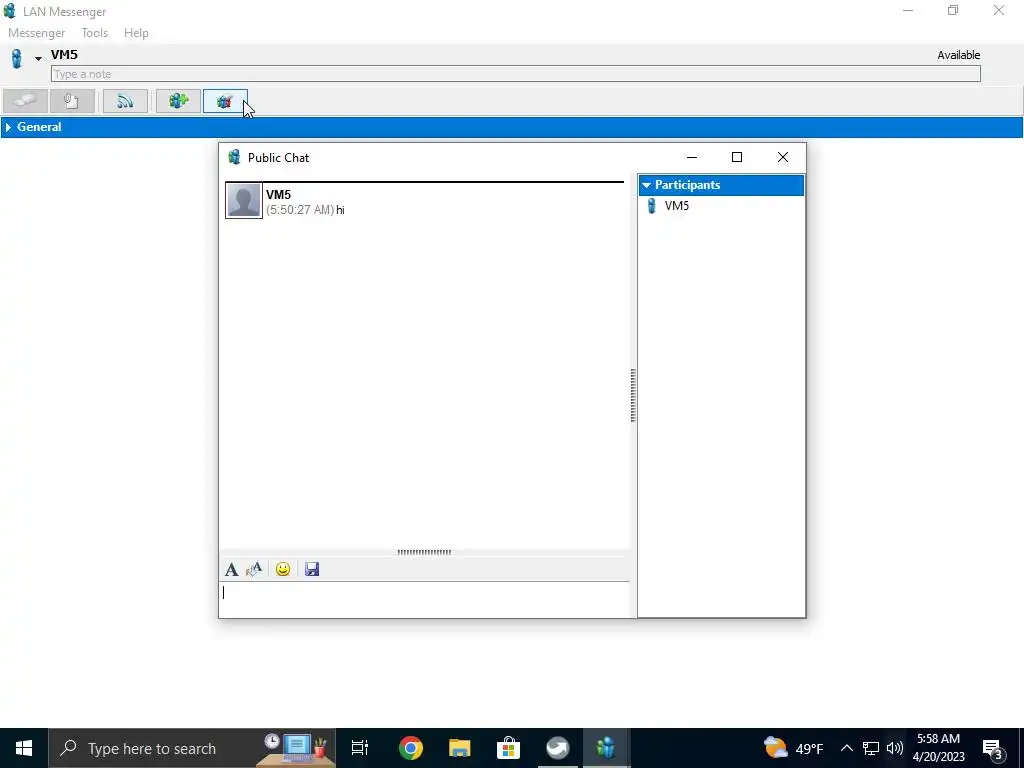Click the VM5 user name in header

64,55
